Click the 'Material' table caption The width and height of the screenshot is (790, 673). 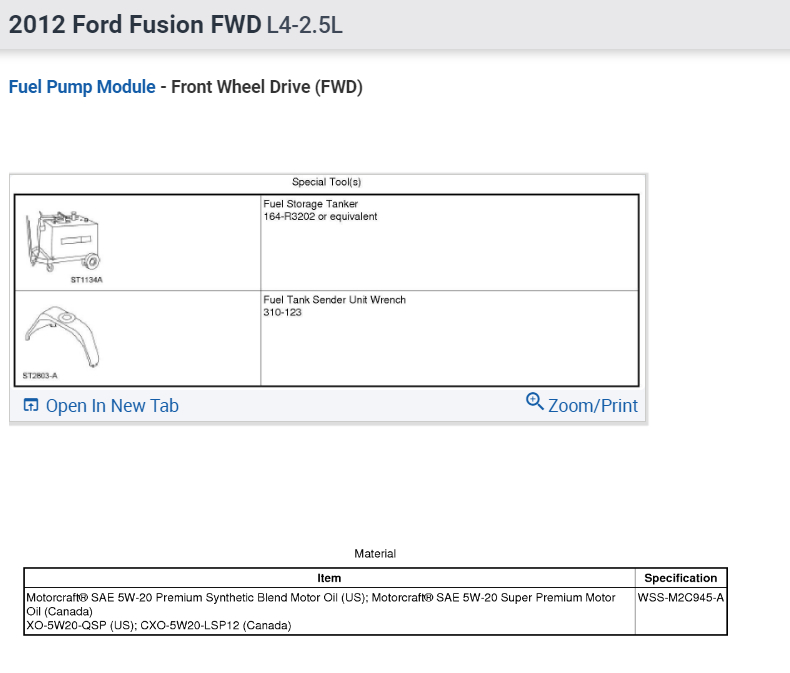click(375, 553)
